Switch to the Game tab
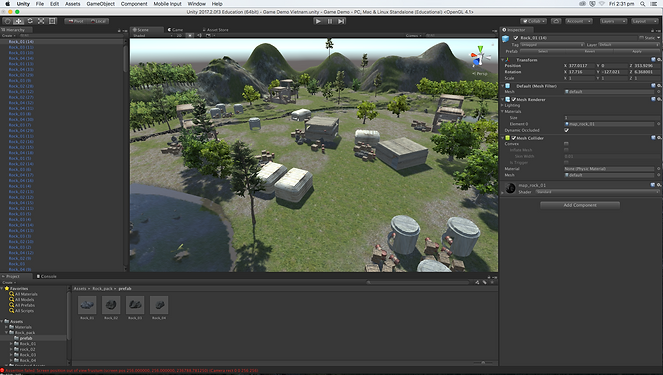Screen dimensions: 663x375 (x=175, y=30)
